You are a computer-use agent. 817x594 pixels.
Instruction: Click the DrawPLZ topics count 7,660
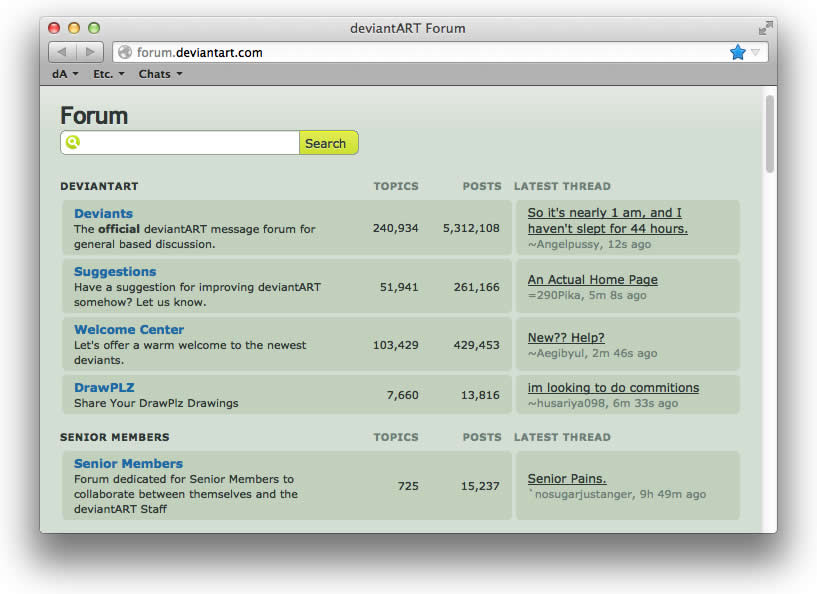[x=402, y=395]
